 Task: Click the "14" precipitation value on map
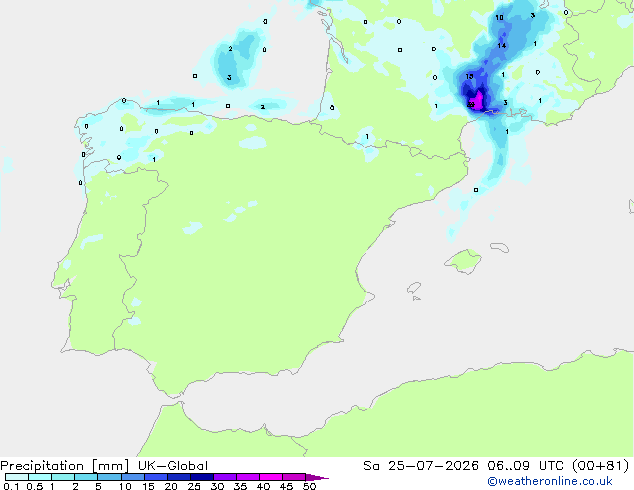(501, 45)
